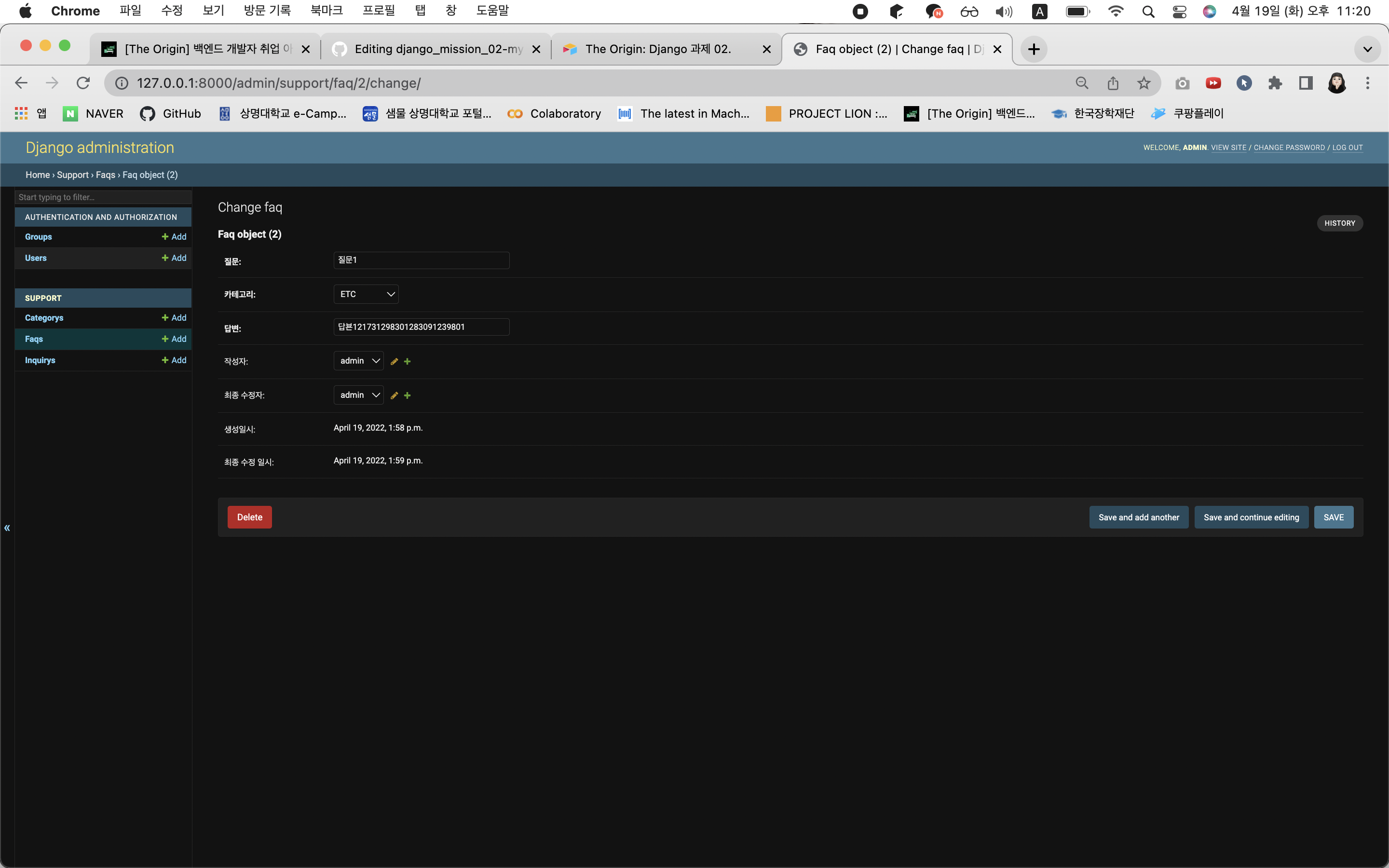This screenshot has width=1389, height=868.
Task: Bookmark this page using the star icon
Action: pyautogui.click(x=1144, y=82)
